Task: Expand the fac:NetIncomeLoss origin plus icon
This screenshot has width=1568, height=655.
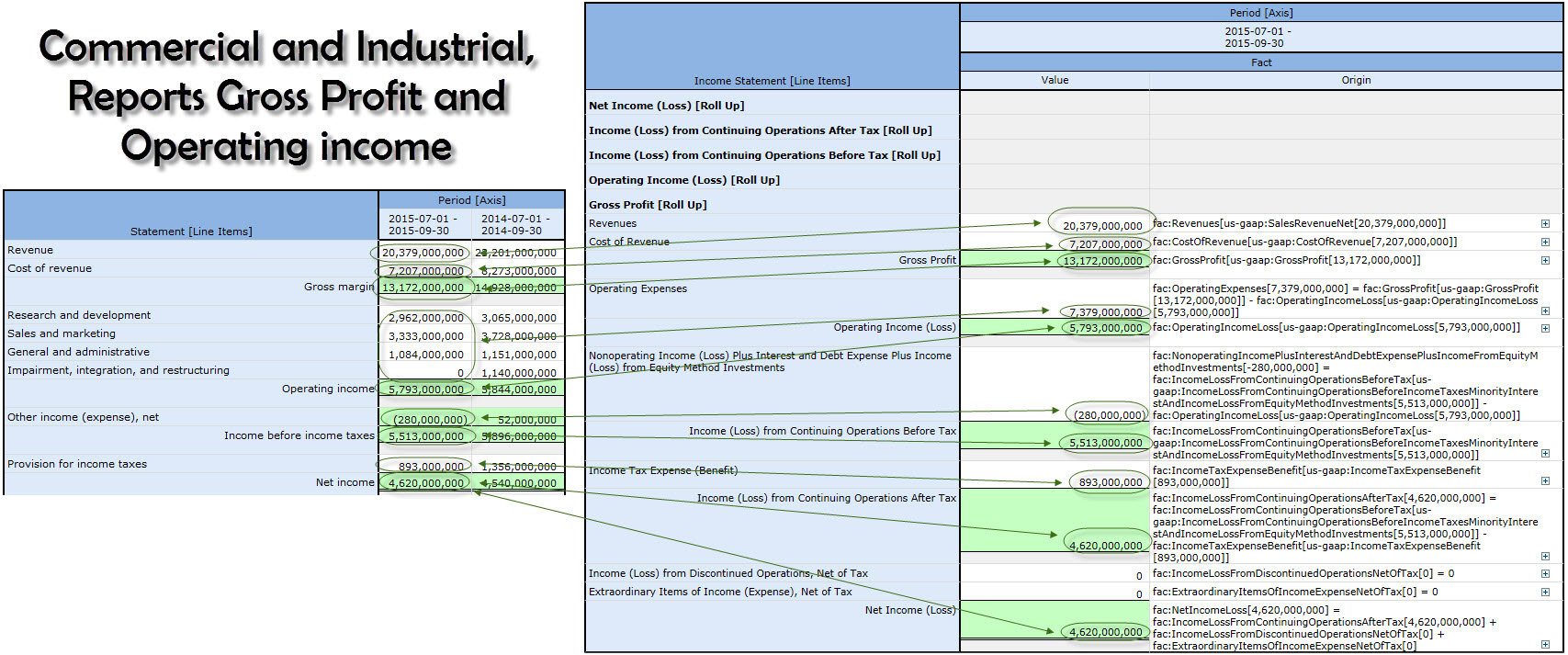Action: (x=1545, y=645)
